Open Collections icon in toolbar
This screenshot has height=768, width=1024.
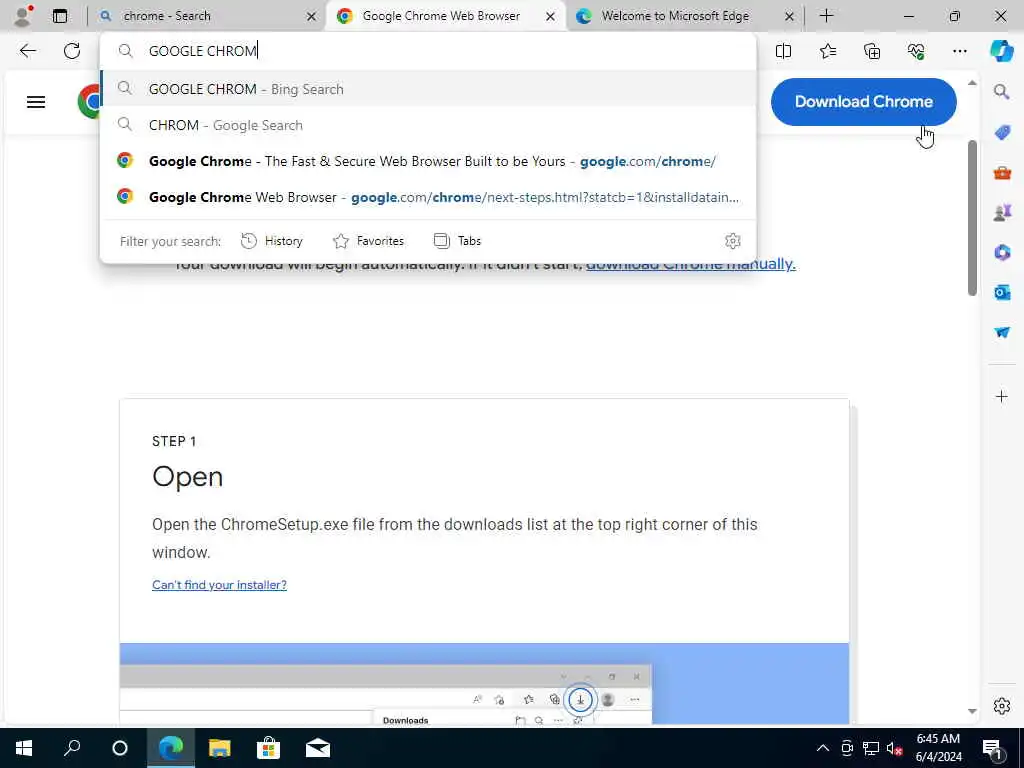(x=872, y=51)
